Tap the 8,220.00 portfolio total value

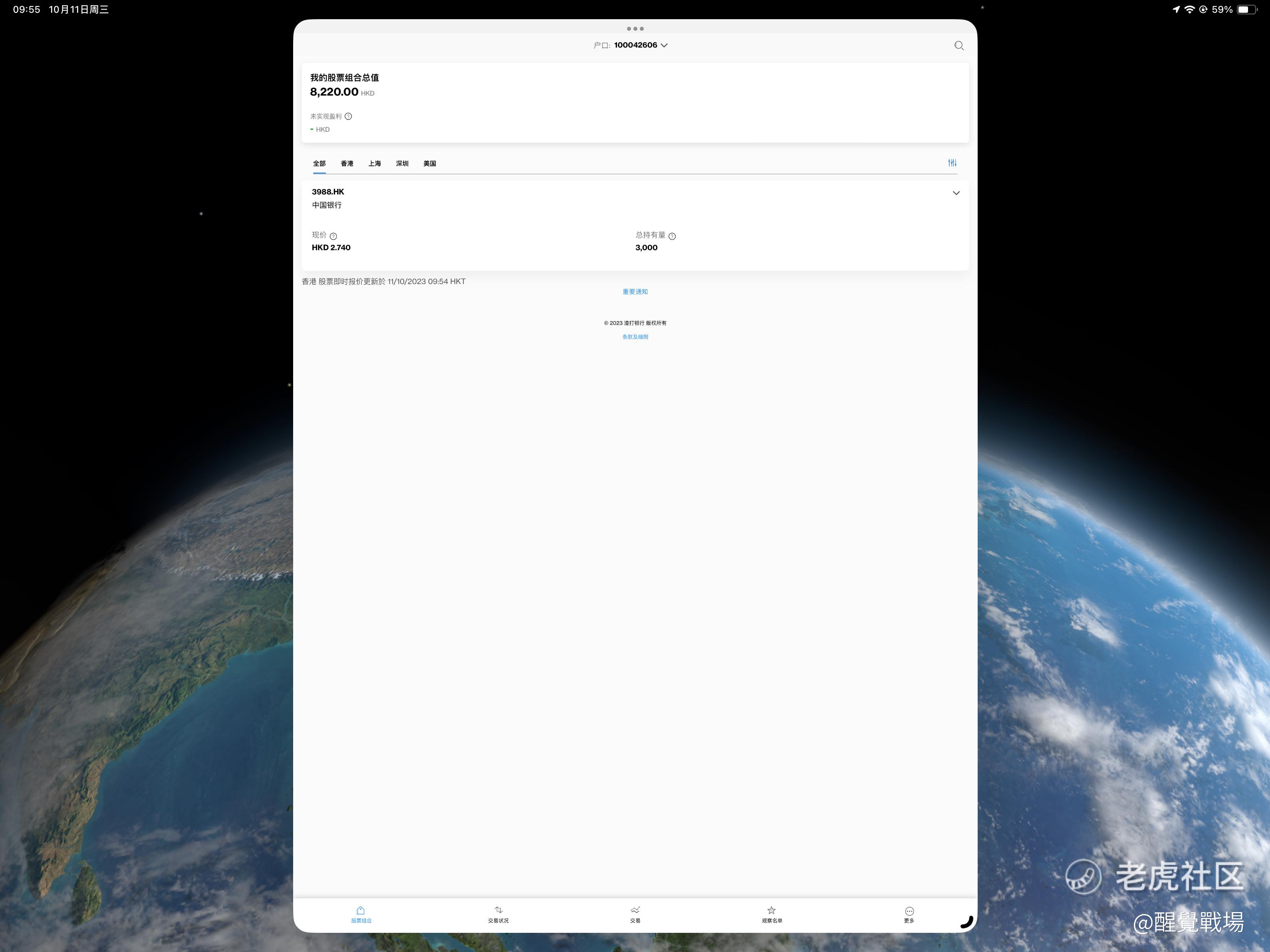(334, 92)
